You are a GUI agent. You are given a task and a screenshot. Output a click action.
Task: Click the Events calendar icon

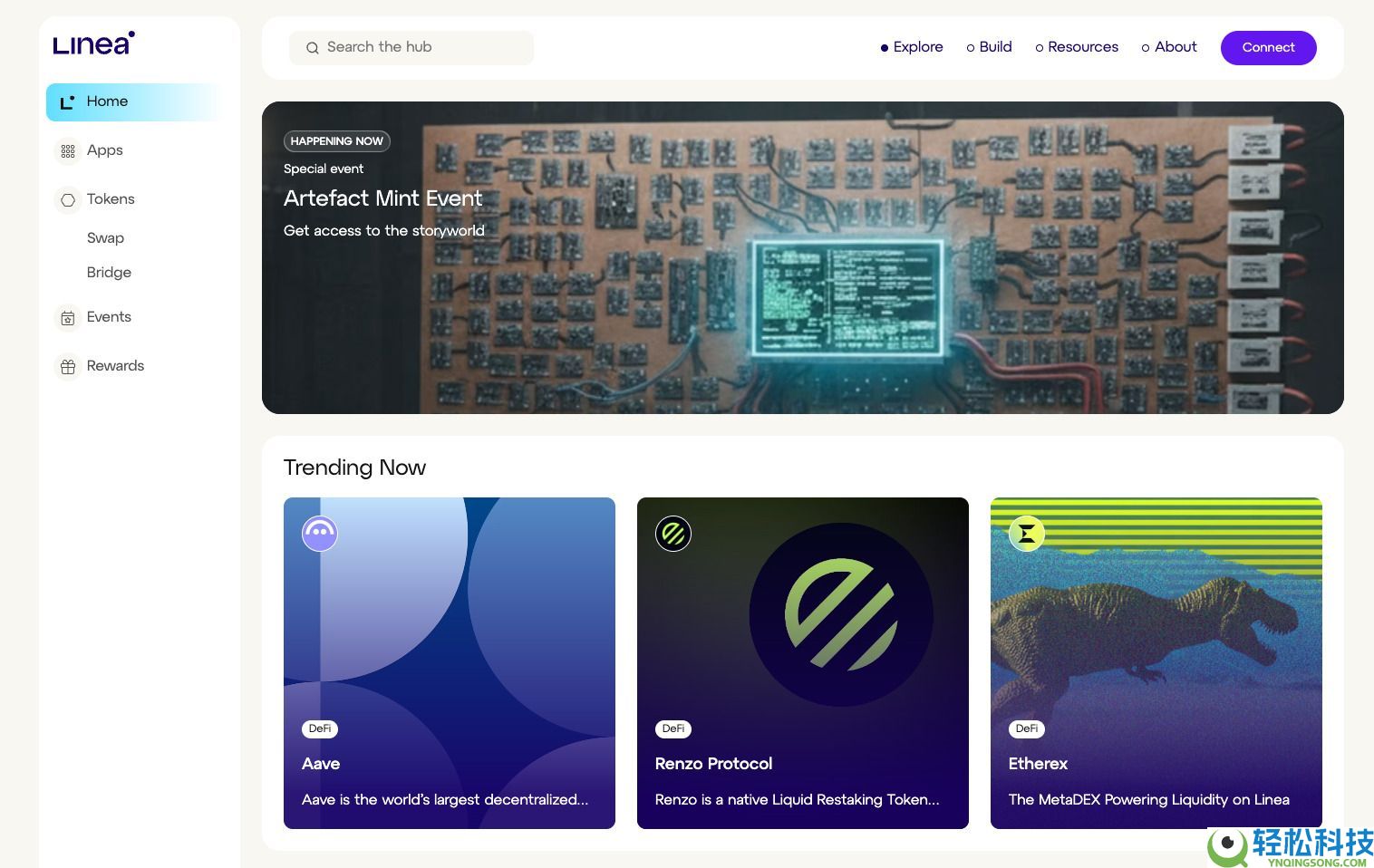click(68, 318)
